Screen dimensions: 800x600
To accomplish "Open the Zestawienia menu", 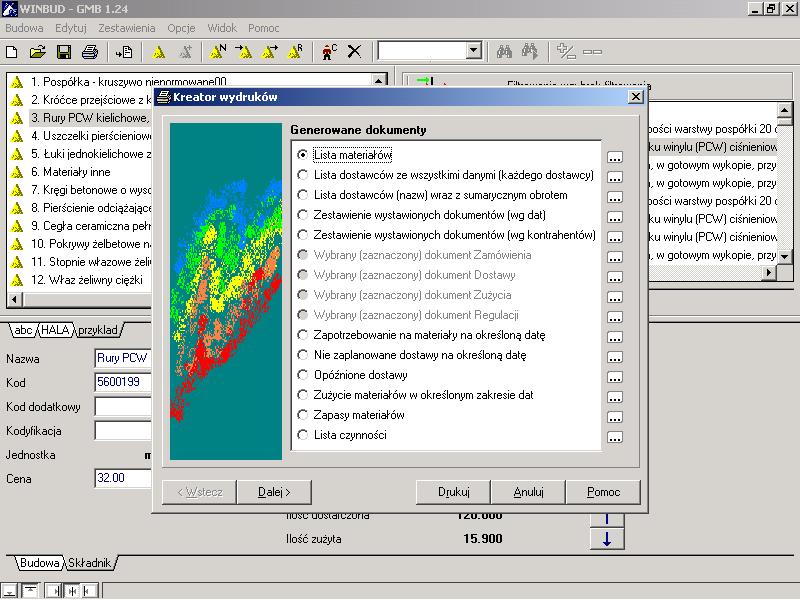I will coord(127,28).
